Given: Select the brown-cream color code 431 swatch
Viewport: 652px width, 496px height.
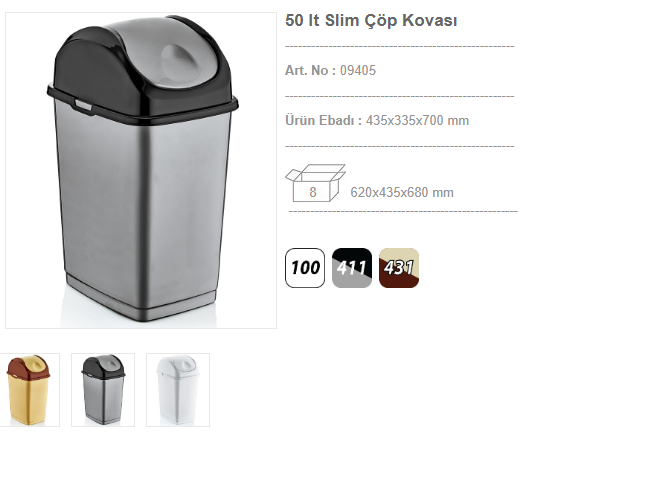Looking at the screenshot, I should click(x=399, y=268).
